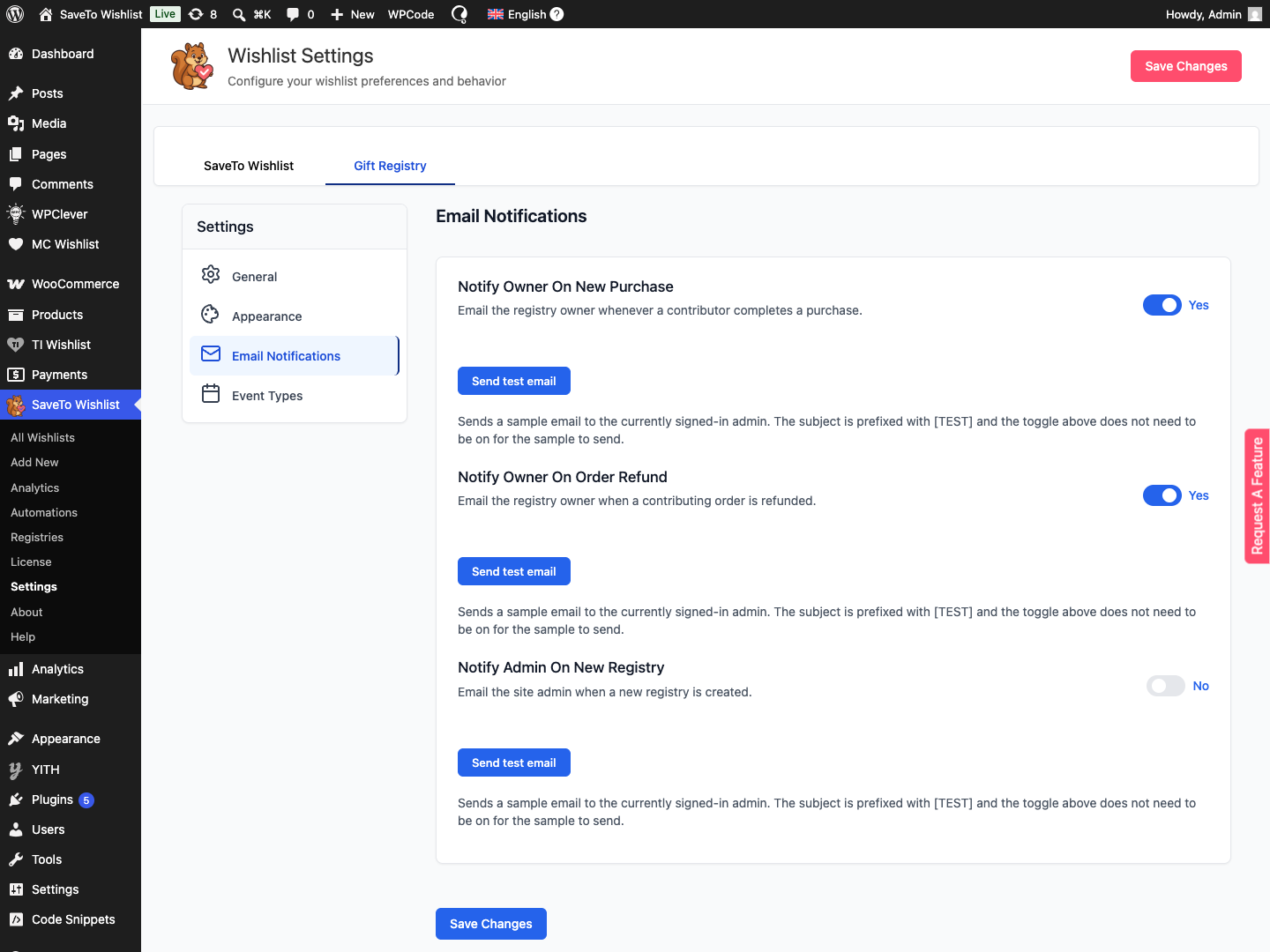Click the WordPress logo icon in admin bar
1270x952 pixels.
(x=15, y=14)
